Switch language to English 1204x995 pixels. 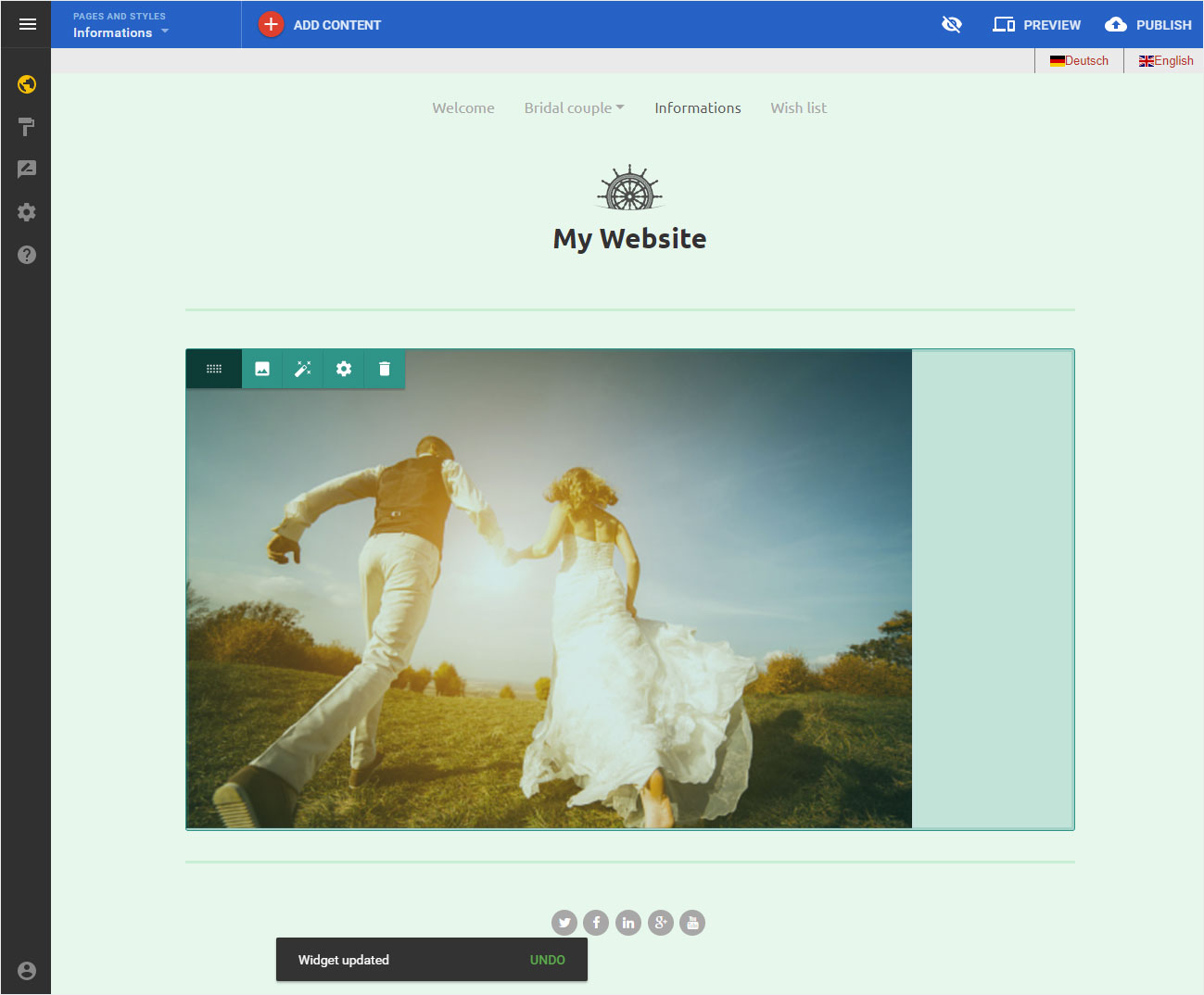[x=1166, y=60]
